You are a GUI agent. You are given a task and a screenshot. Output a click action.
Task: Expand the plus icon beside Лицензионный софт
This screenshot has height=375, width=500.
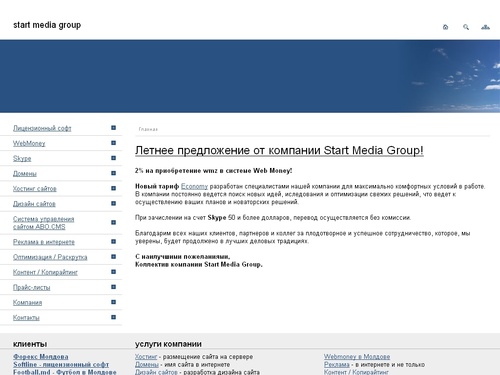point(113,128)
